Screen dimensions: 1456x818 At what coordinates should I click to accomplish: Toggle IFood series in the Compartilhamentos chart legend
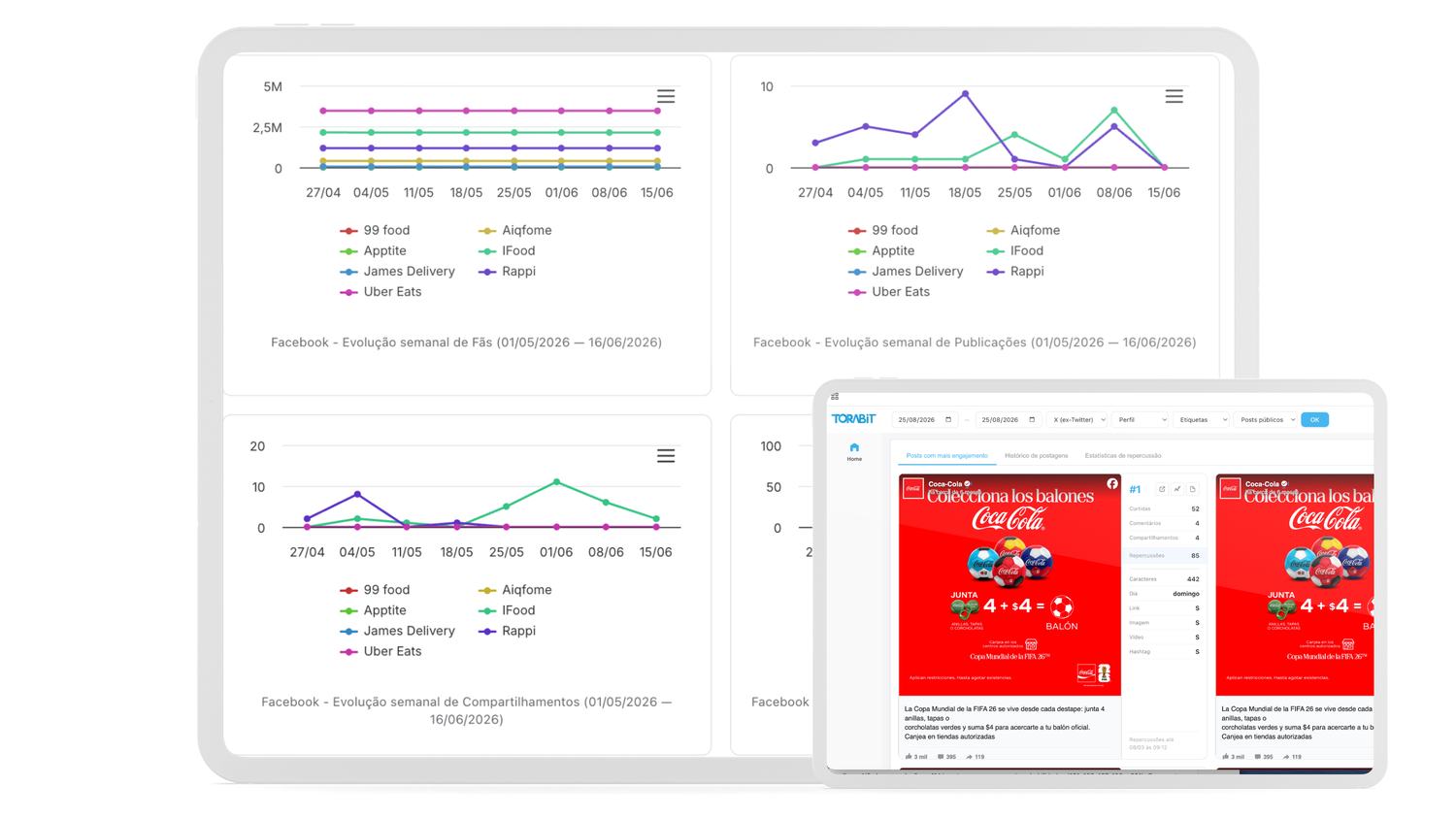click(x=506, y=610)
